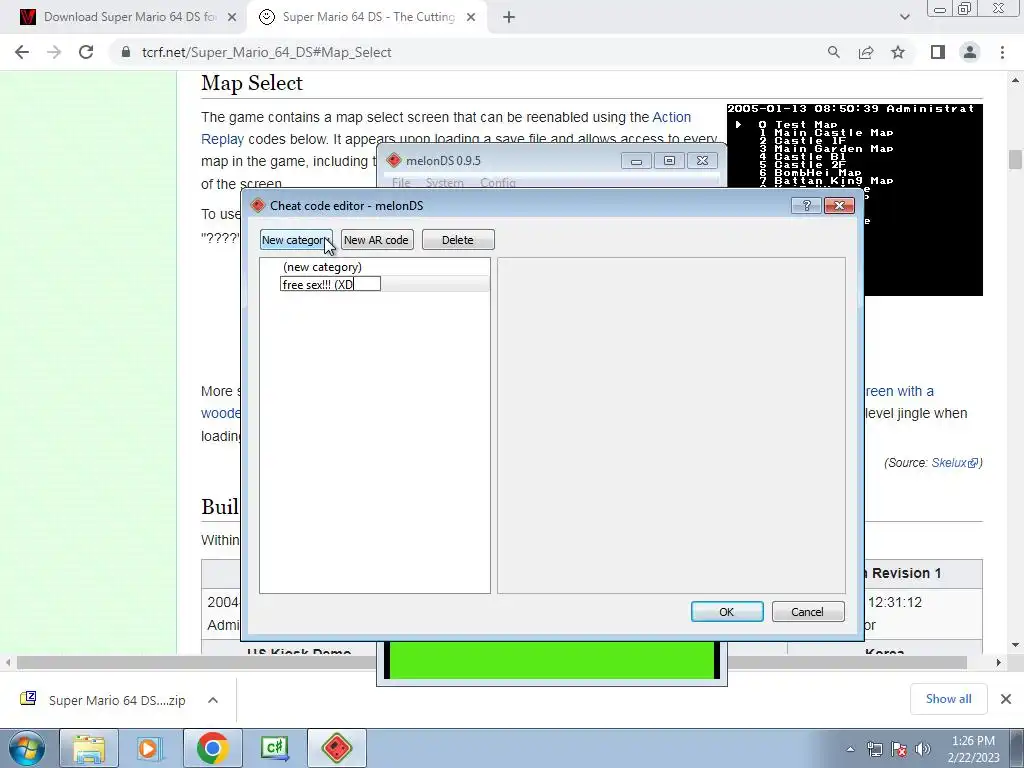1024x768 pixels.
Task: Click the cheat editor help question-mark button
Action: pos(807,206)
